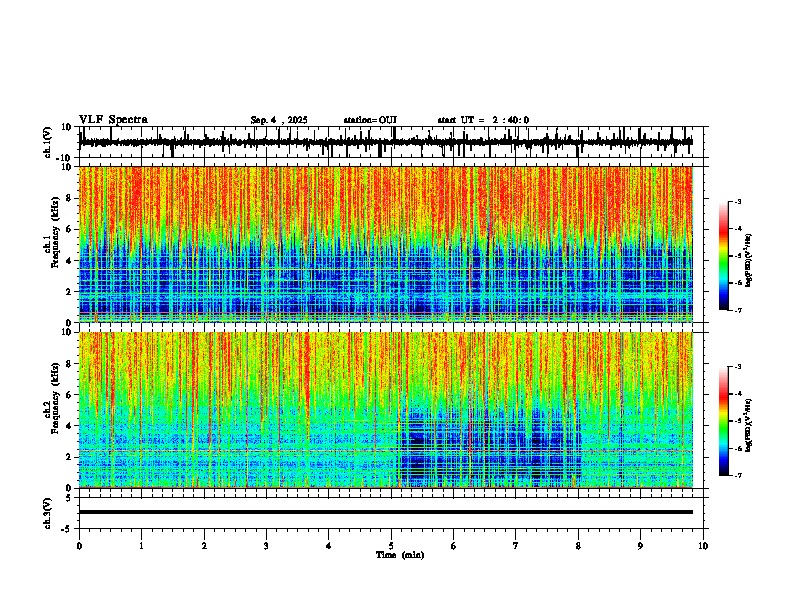Click the log(PSD) label beside ch.2 colorbar
Screen dimensions: 792x612
click(749, 425)
